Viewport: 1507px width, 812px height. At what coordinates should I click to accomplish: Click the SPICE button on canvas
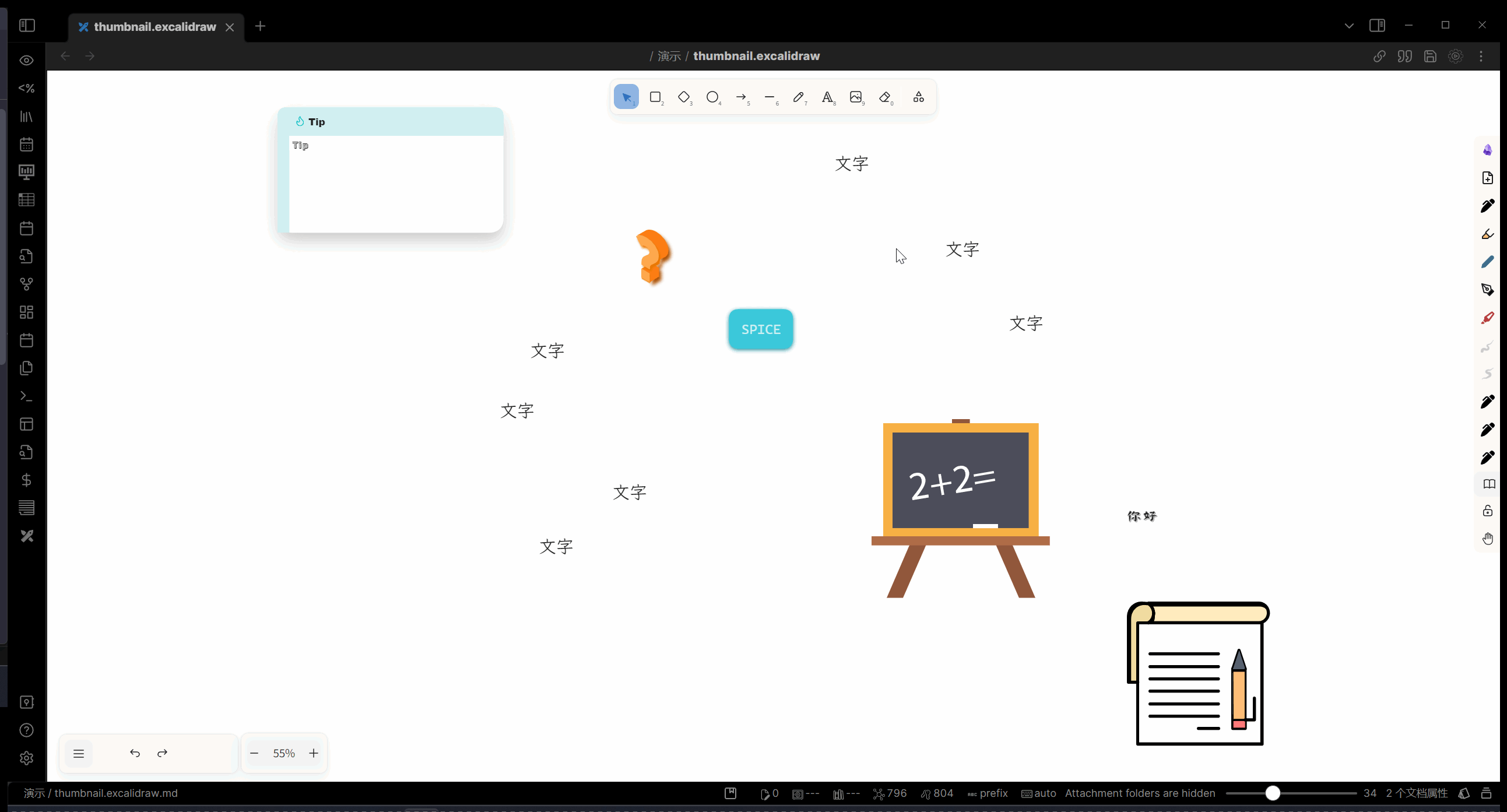[761, 329]
